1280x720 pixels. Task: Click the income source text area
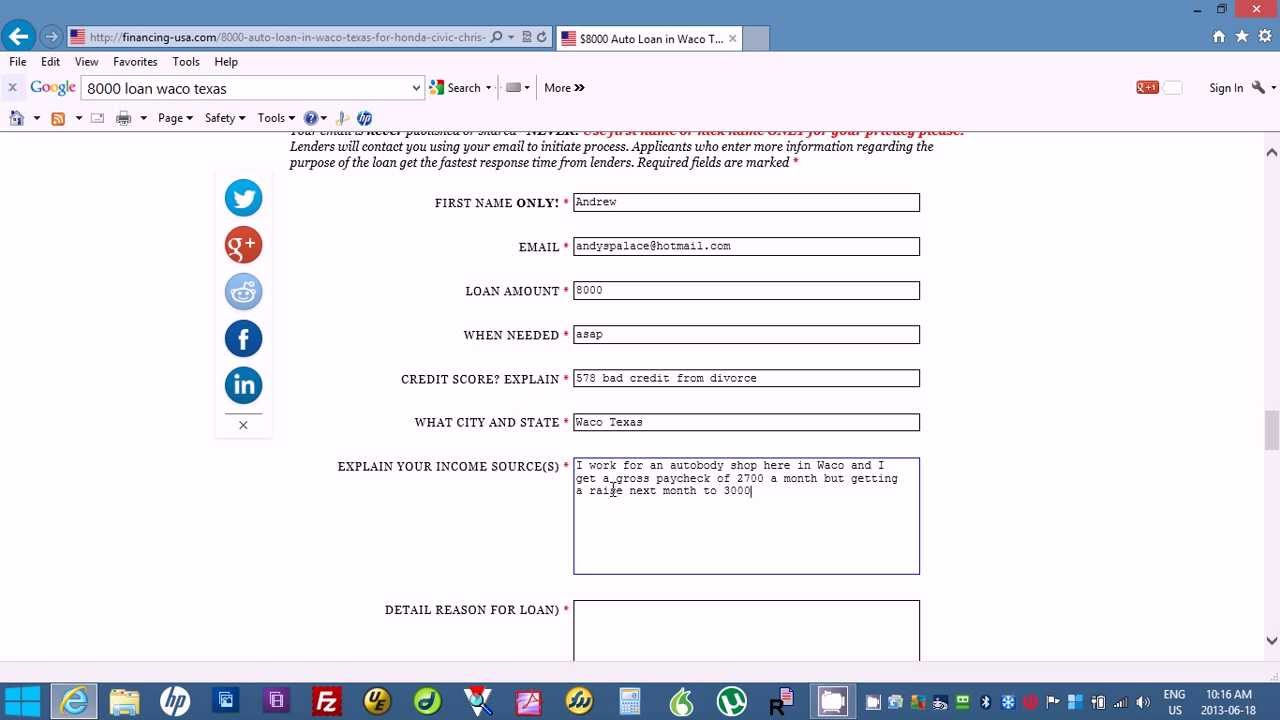coord(746,516)
